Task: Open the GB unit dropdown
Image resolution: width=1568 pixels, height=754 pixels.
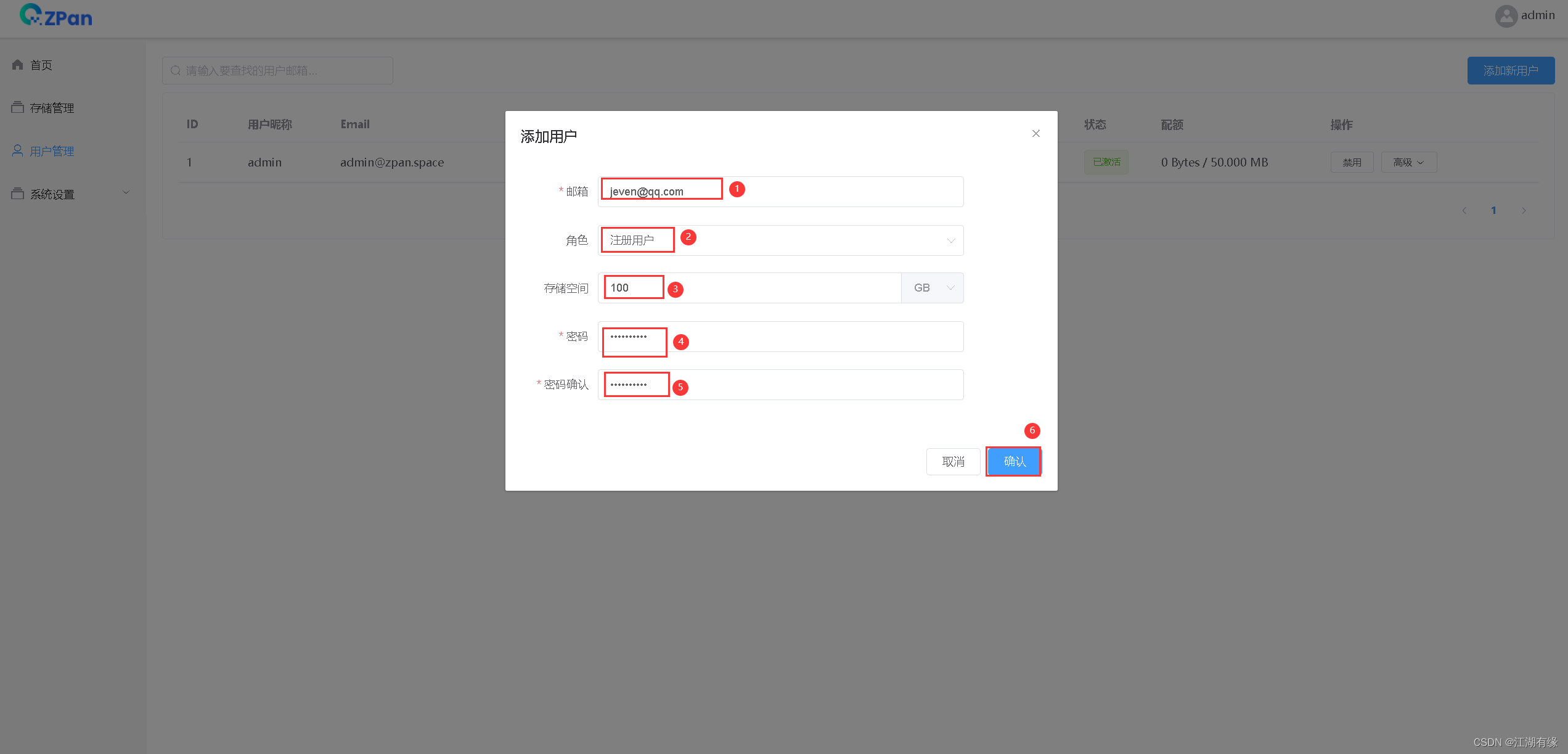Action: point(933,288)
